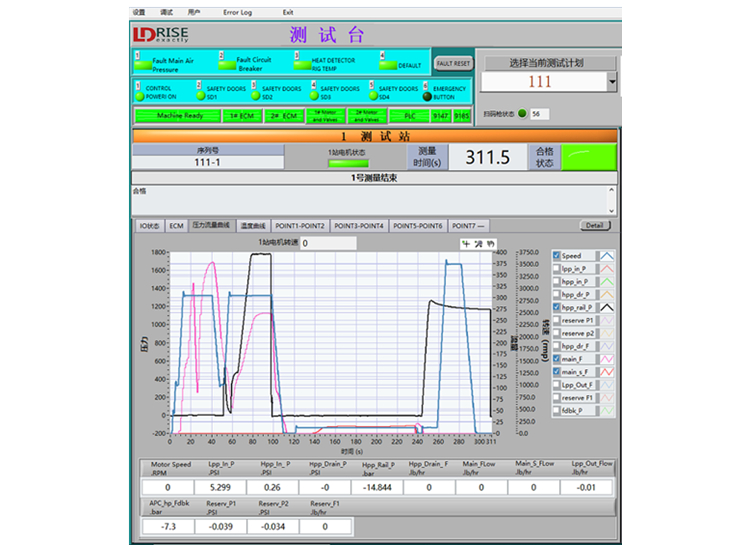
Task: Click the main_s_F red plot style icon
Action: coord(607,372)
